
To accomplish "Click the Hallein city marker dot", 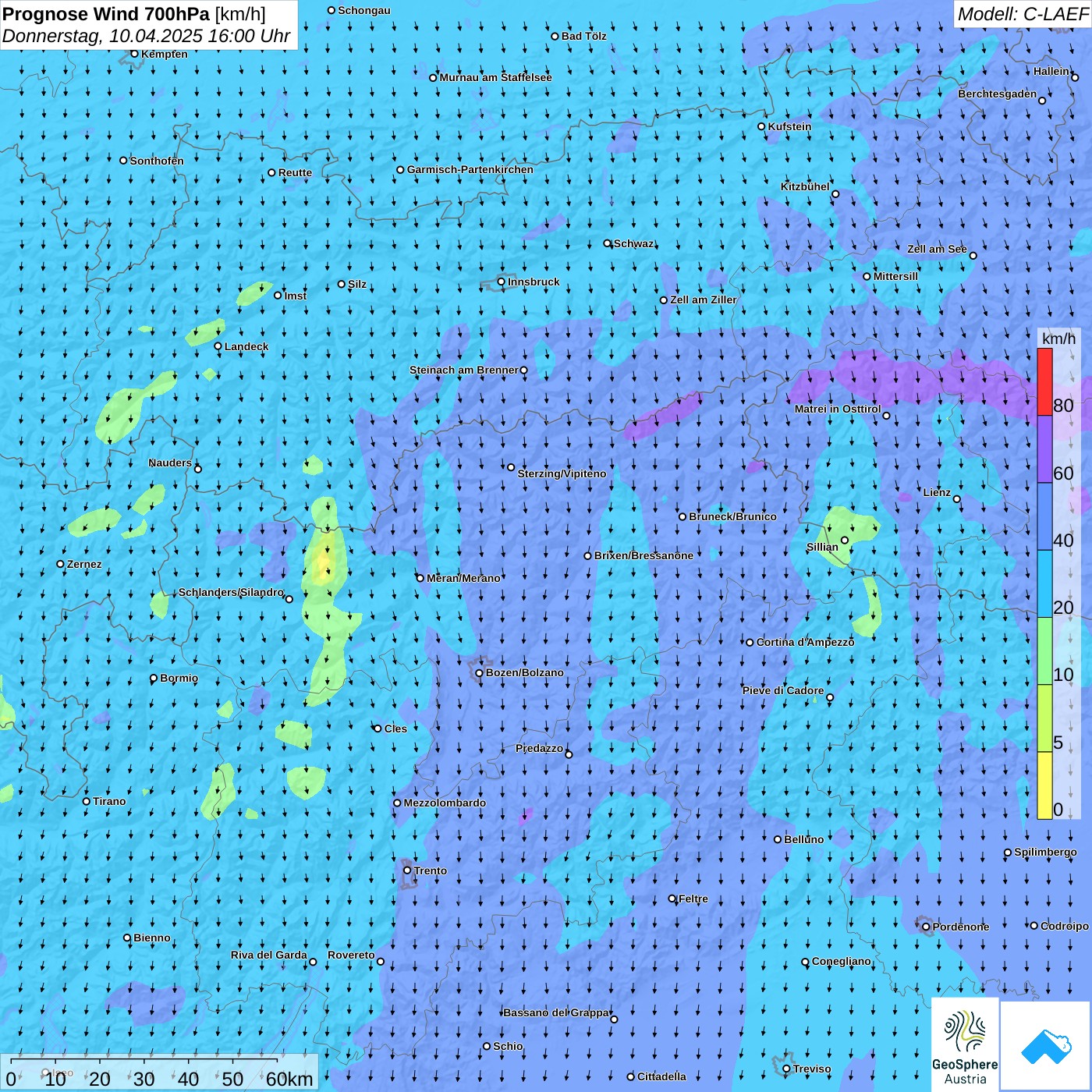I will tap(1075, 77).
